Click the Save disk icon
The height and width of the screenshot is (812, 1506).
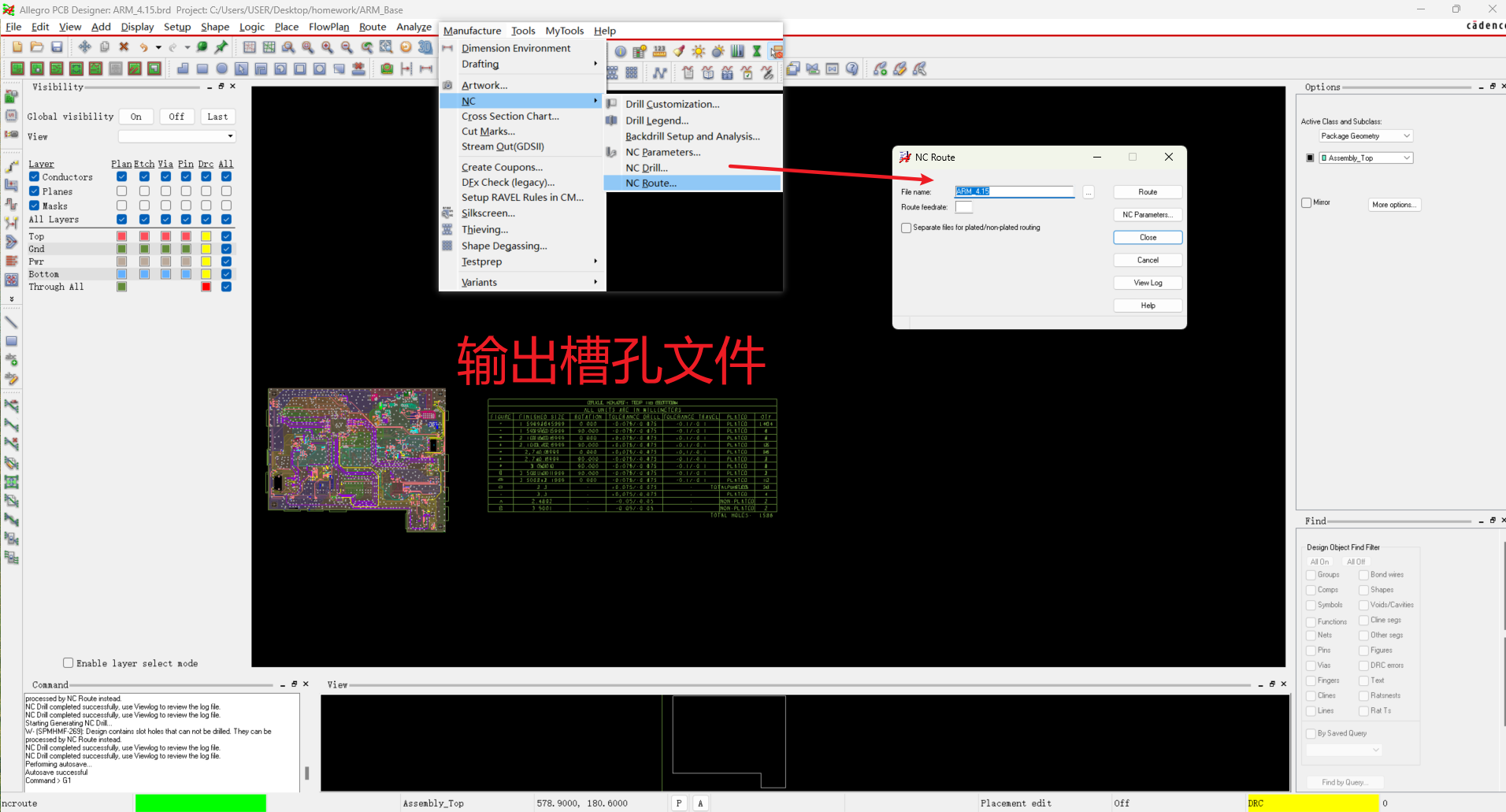pyautogui.click(x=57, y=47)
